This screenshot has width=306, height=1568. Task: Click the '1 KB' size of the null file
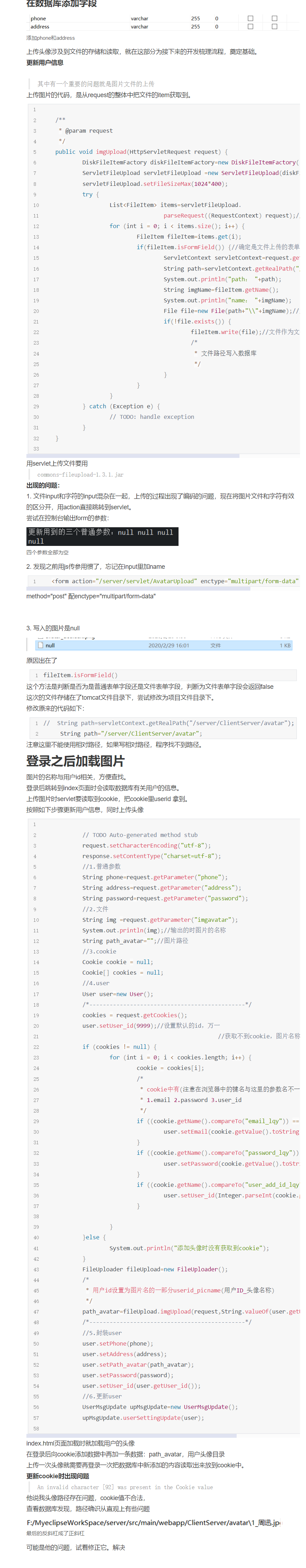pos(285,645)
